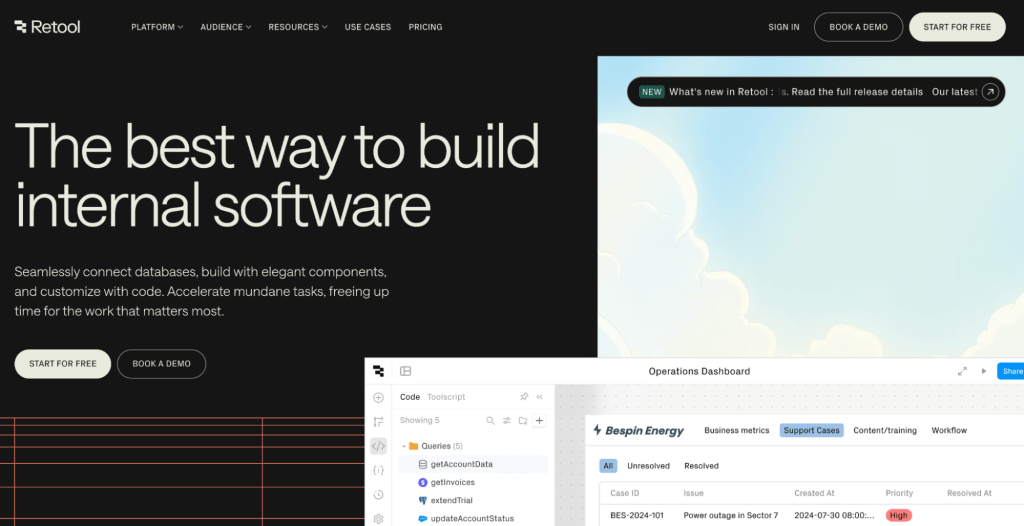Click the Showing 5 label
This screenshot has height=526, width=1024.
419,420
